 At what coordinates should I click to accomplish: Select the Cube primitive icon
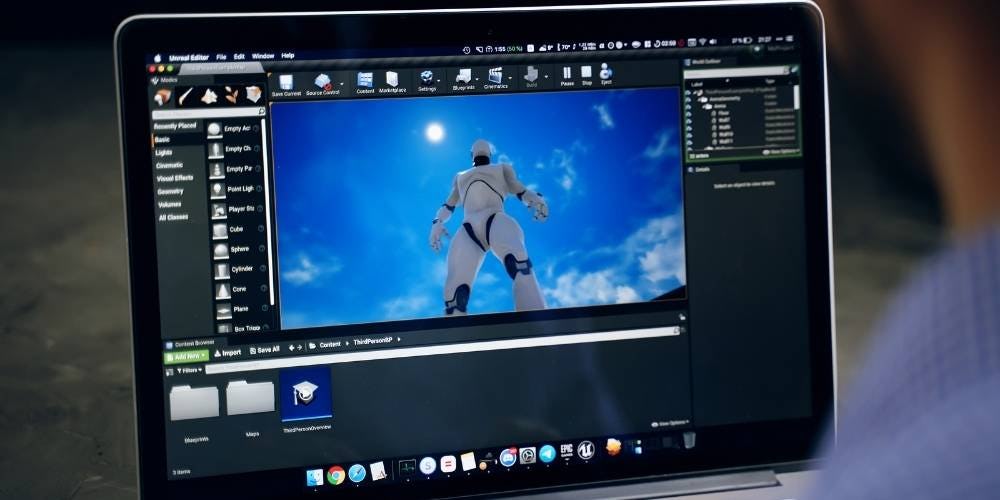click(220, 230)
